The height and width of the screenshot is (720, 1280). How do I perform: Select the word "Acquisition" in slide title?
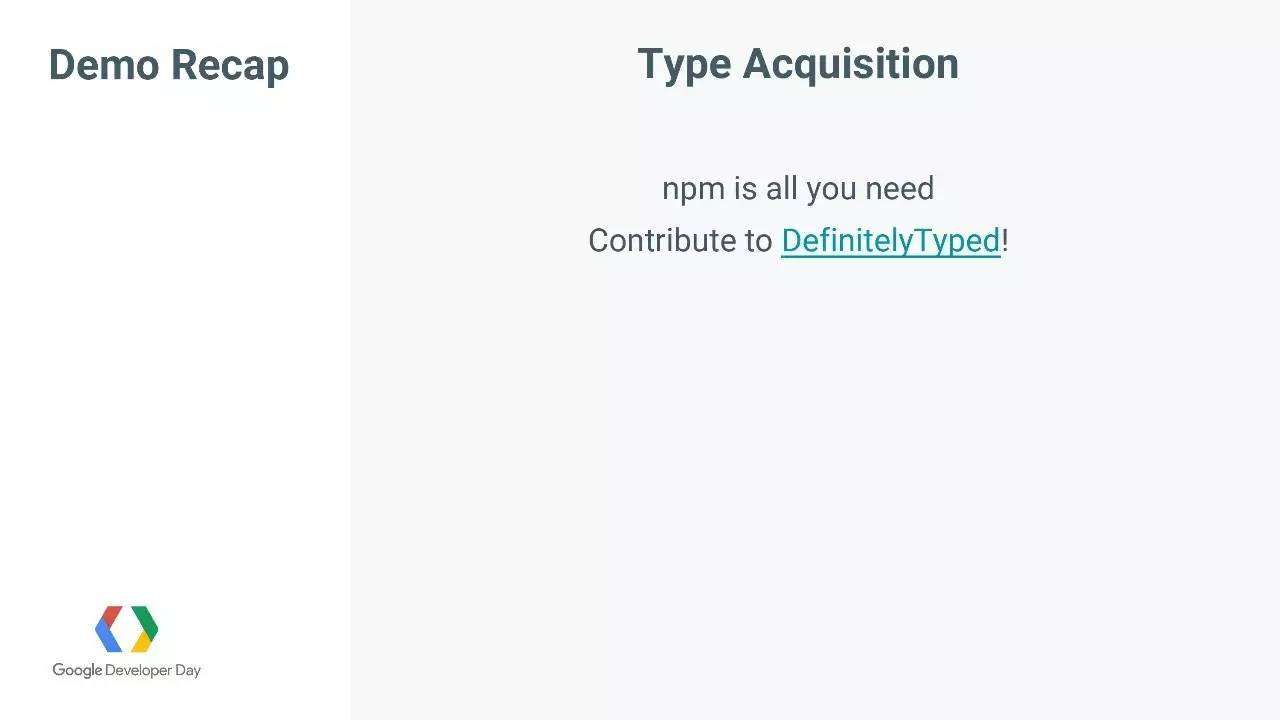click(x=851, y=65)
